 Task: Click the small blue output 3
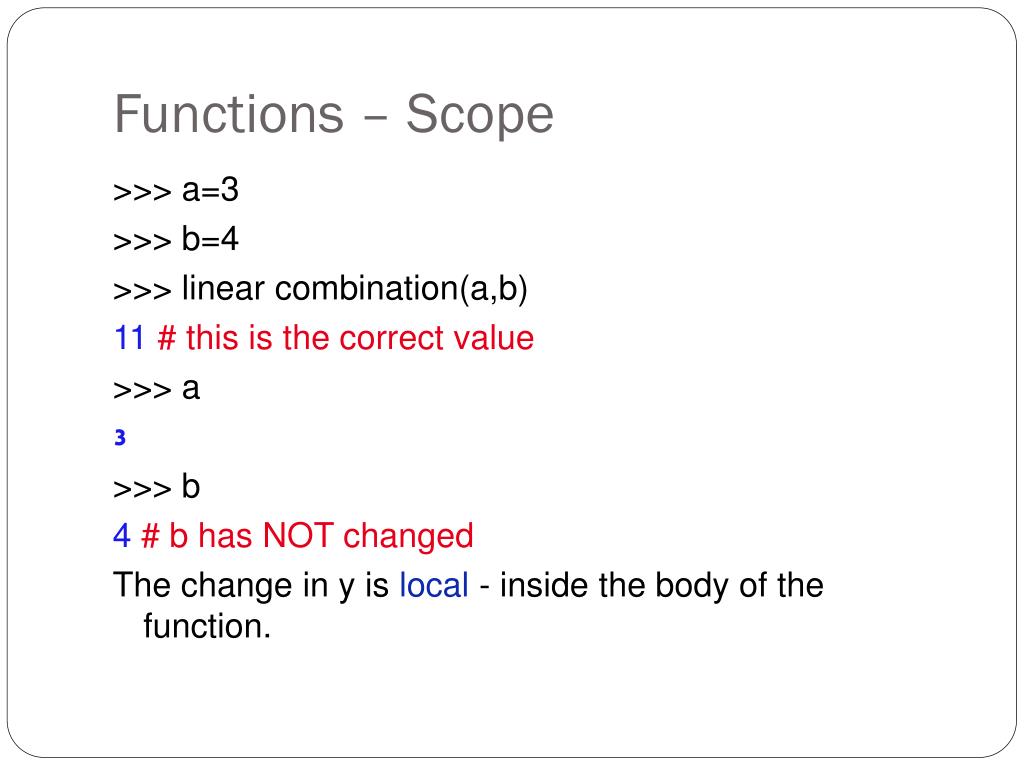point(120,438)
